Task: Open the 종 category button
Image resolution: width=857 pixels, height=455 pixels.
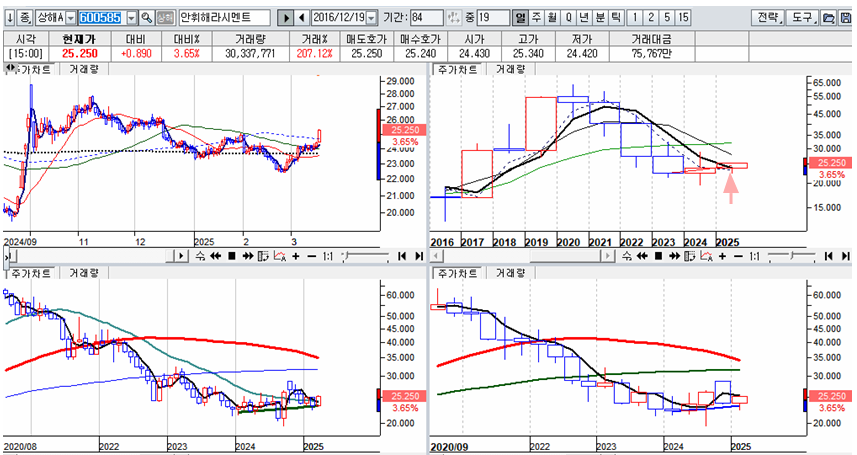Action: point(25,18)
